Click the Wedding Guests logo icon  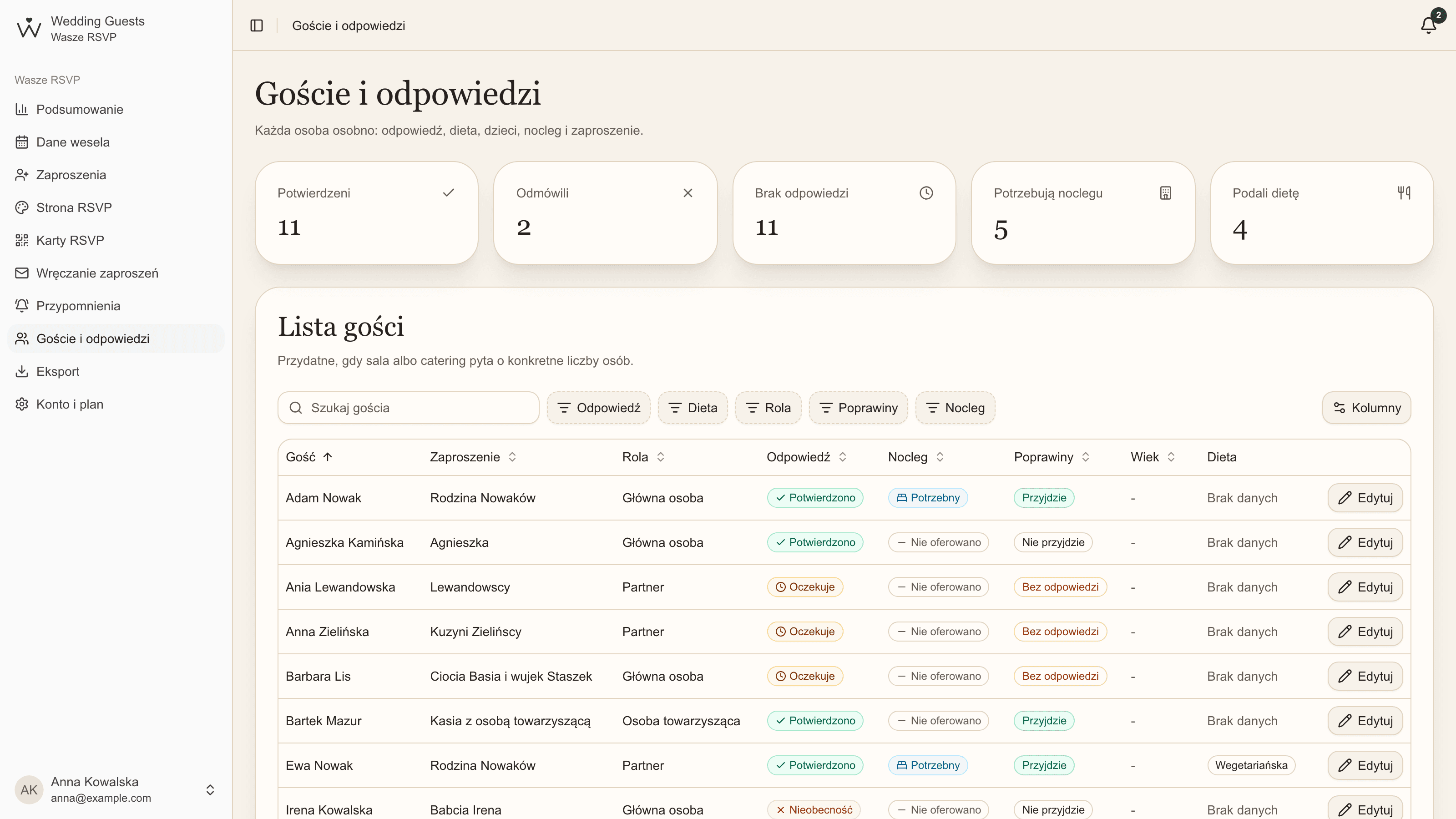click(x=29, y=28)
